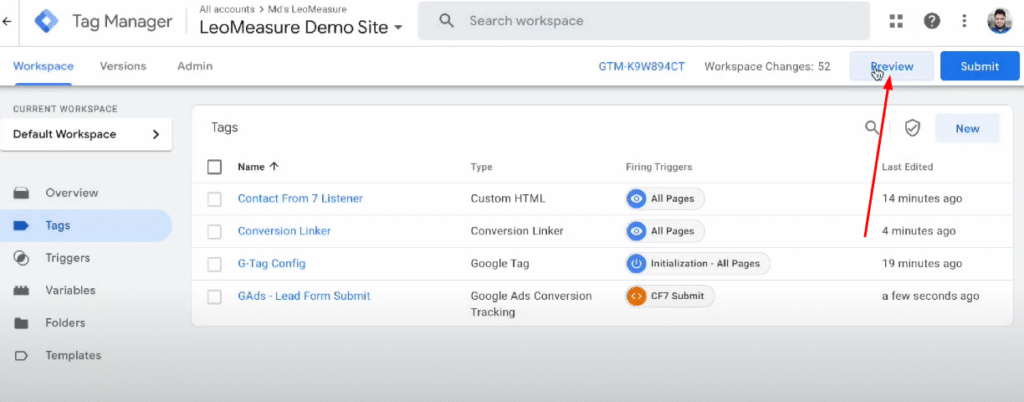Search within the Tags list using the magnifier icon
This screenshot has width=1024, height=402.
(x=872, y=127)
